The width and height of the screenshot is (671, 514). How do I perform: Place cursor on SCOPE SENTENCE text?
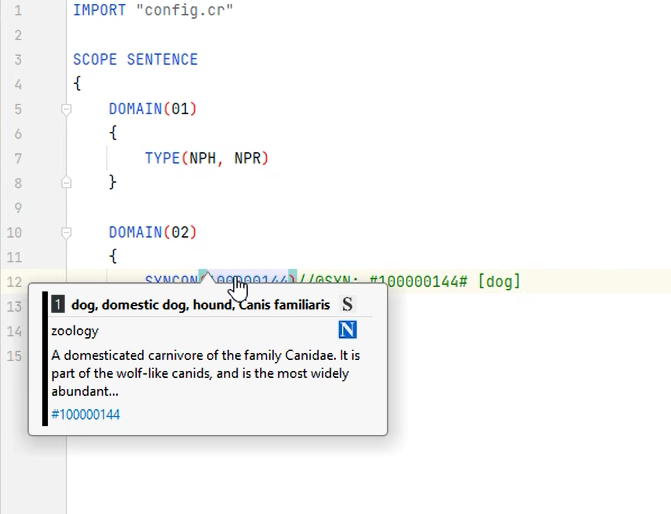(x=135, y=60)
